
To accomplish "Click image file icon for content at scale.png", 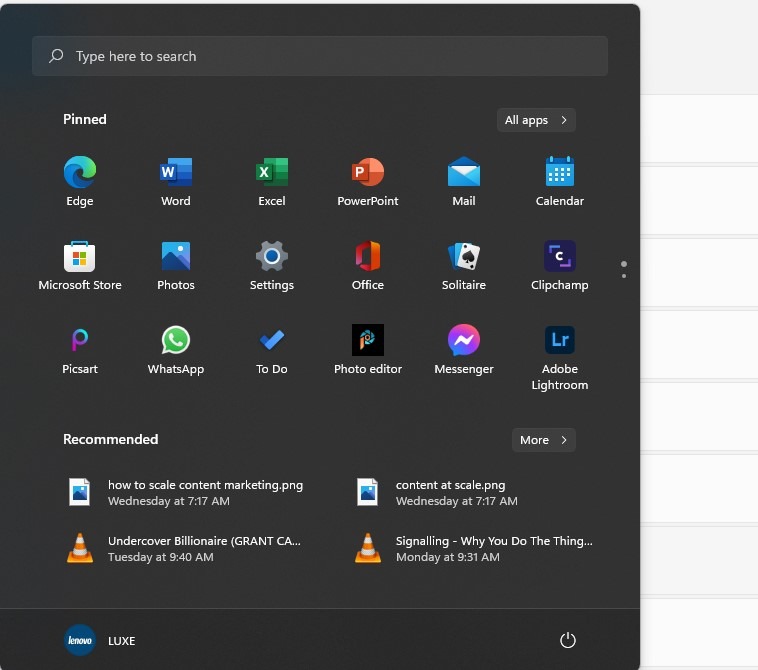I will tap(367, 492).
